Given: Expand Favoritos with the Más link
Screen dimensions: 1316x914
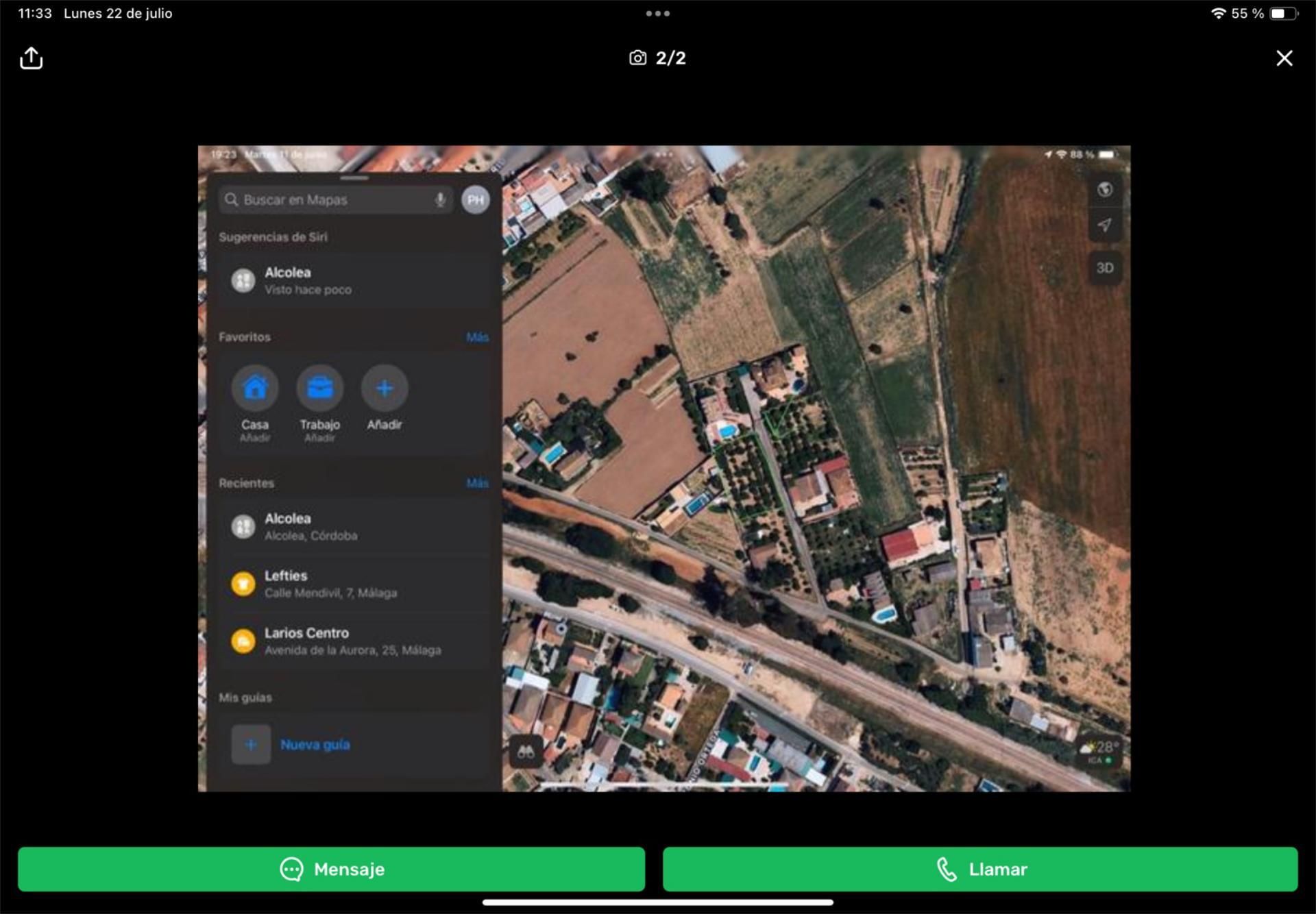Looking at the screenshot, I should [477, 337].
